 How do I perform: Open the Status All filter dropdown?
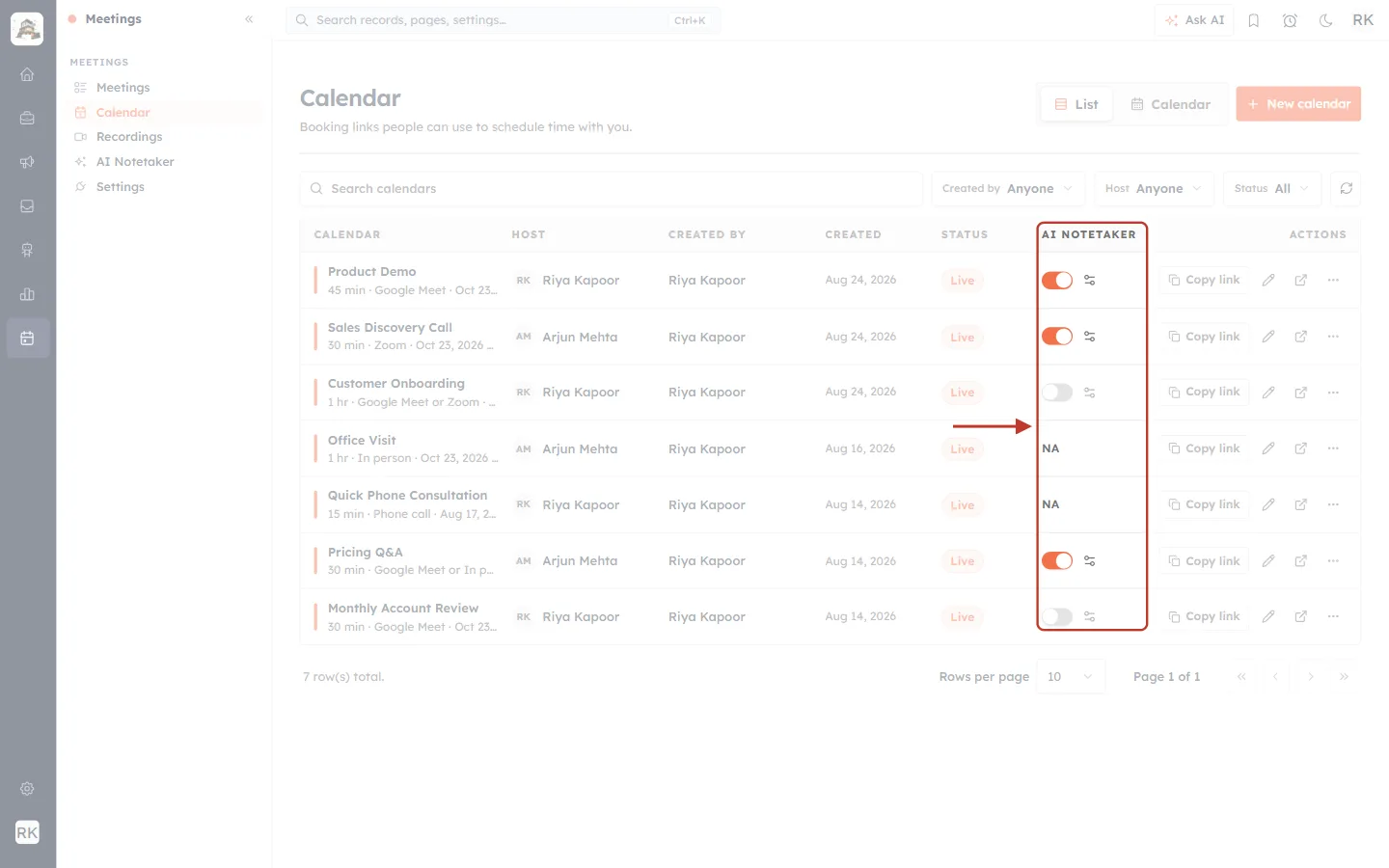[x=1271, y=188]
